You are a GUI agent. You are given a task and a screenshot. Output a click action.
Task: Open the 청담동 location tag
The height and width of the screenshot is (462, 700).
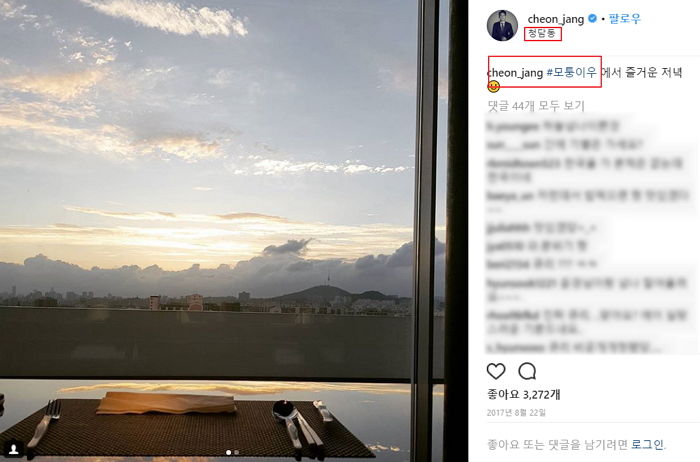point(542,33)
